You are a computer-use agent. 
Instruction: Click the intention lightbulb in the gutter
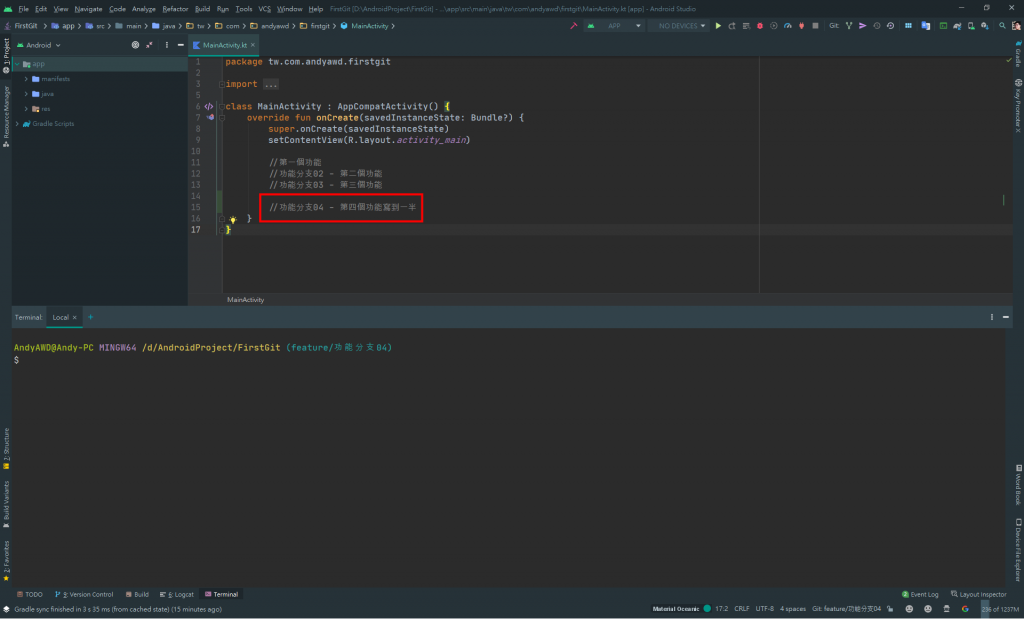pos(232,220)
